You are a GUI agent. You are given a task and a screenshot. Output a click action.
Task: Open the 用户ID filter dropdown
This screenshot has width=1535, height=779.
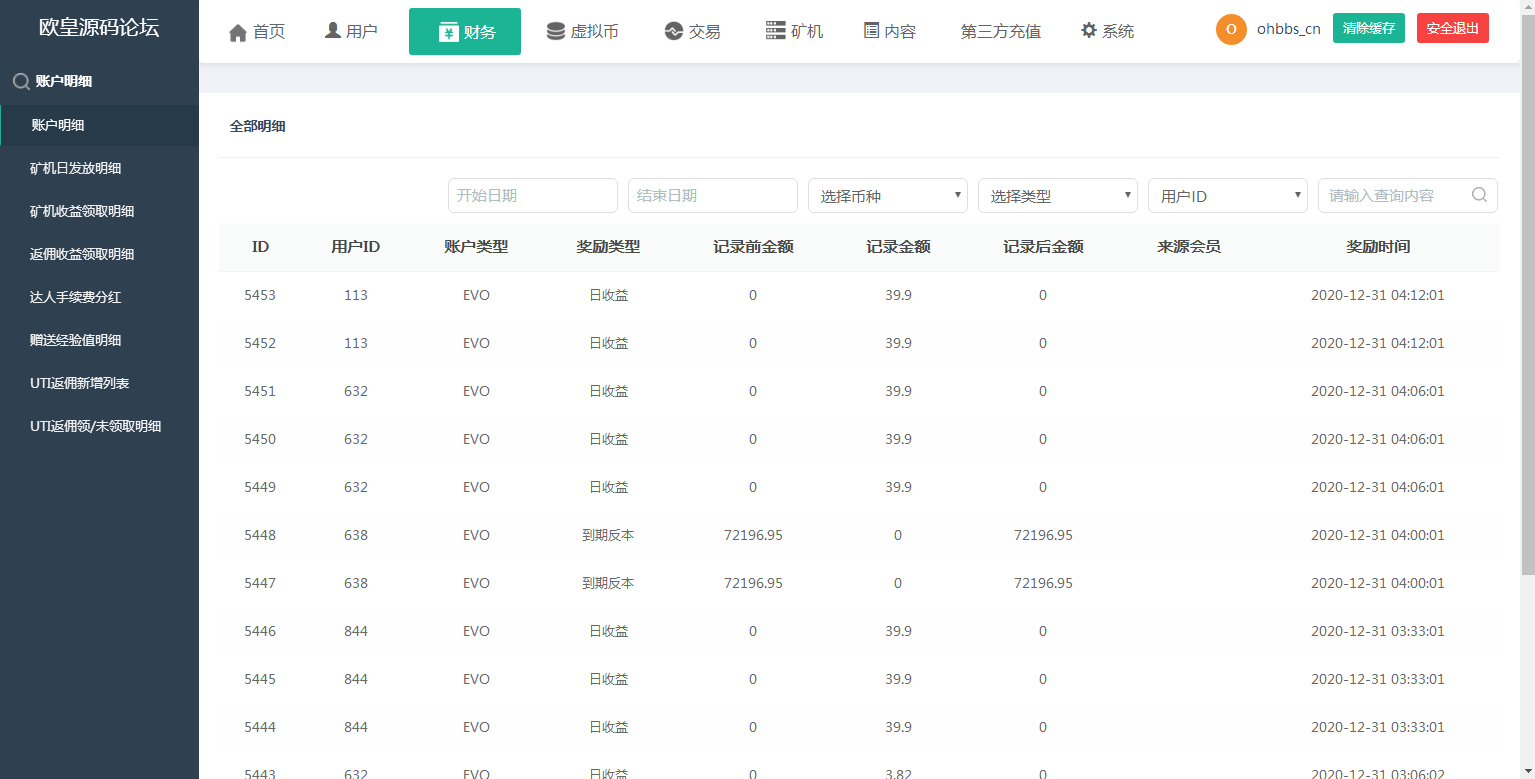(1227, 195)
